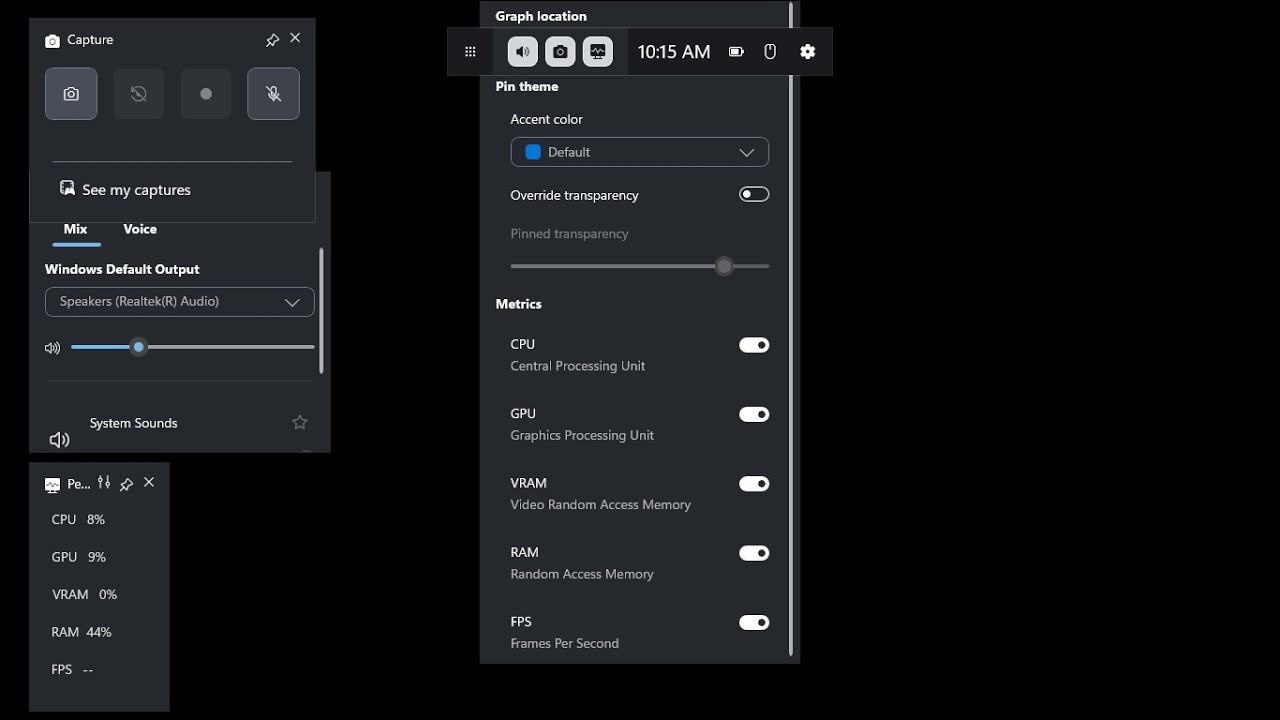Click the mouse click-through icon

770,52
